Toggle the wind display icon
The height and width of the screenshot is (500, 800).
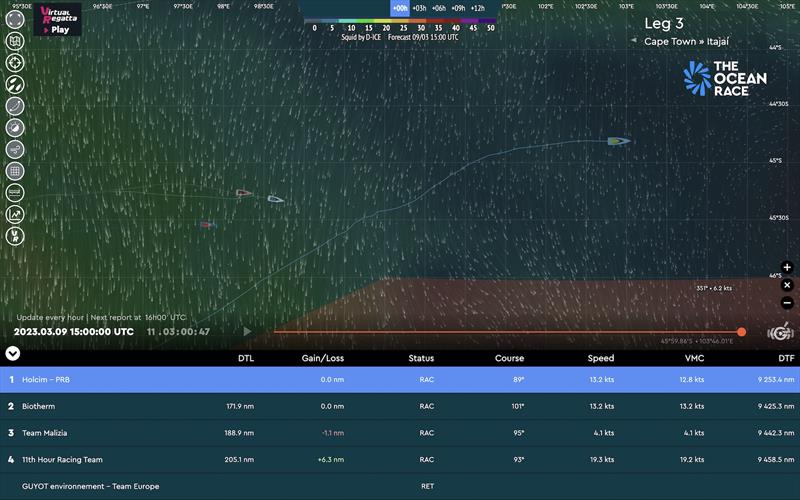15,149
